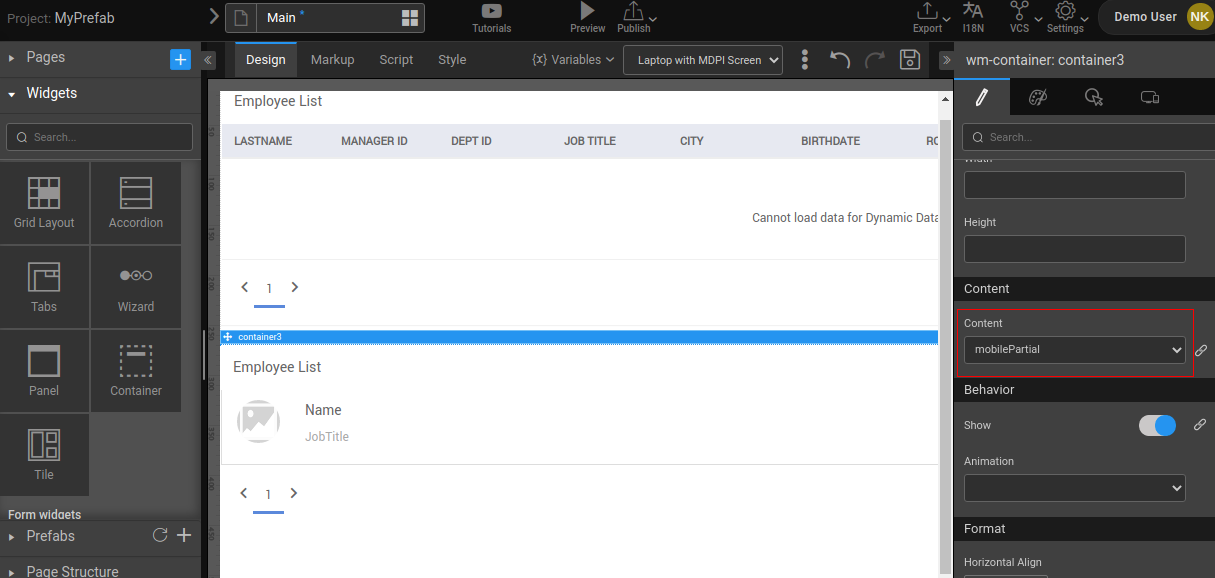Click the Preview play icon
The width and height of the screenshot is (1215, 578).
tap(587, 11)
